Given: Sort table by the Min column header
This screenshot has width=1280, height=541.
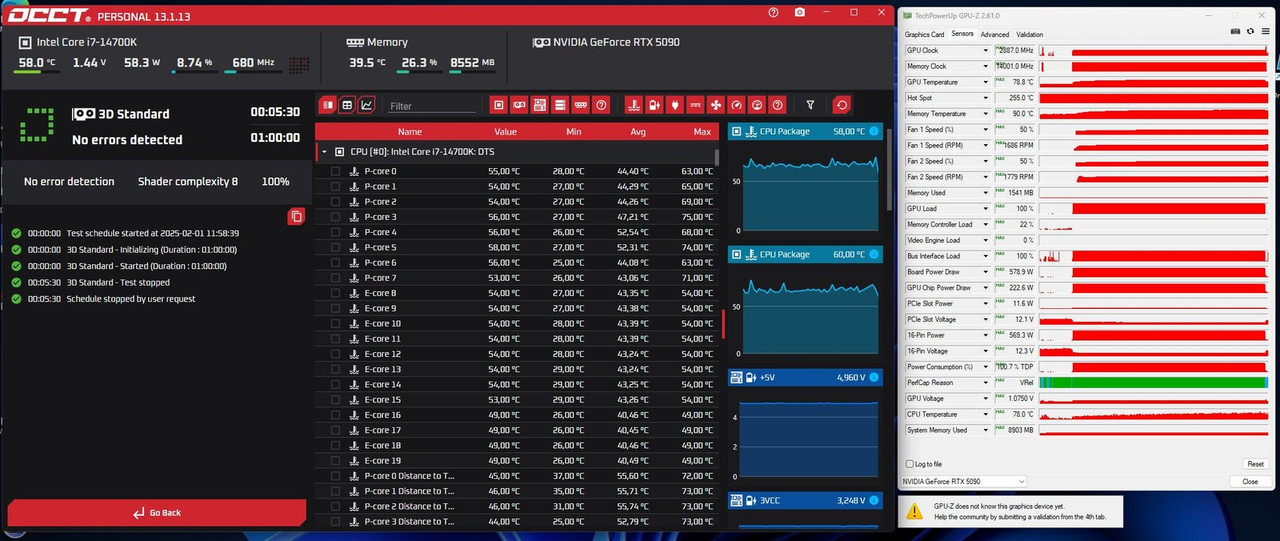Looking at the screenshot, I should (573, 131).
